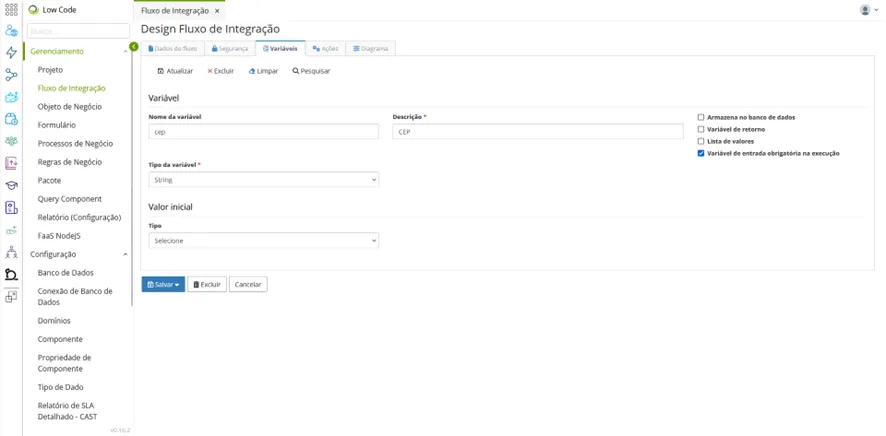The height and width of the screenshot is (436, 886).
Task: Click the user with globe sidebar icon
Action: pos(11,31)
